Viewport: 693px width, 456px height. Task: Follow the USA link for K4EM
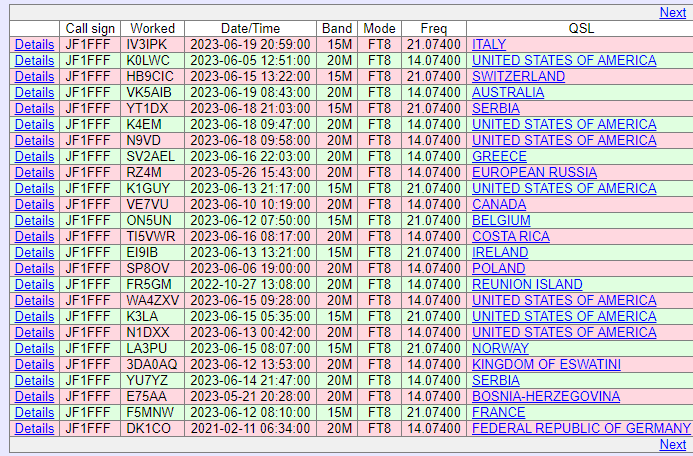564,125
